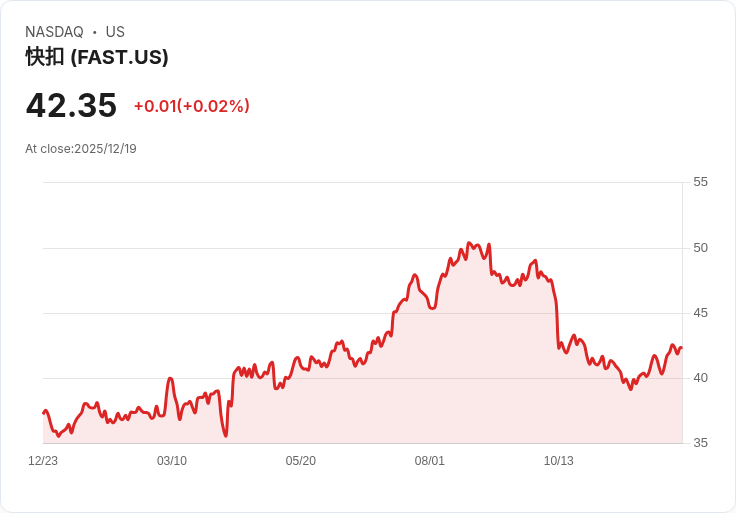Select the 10/13 date on the x-axis

558,461
